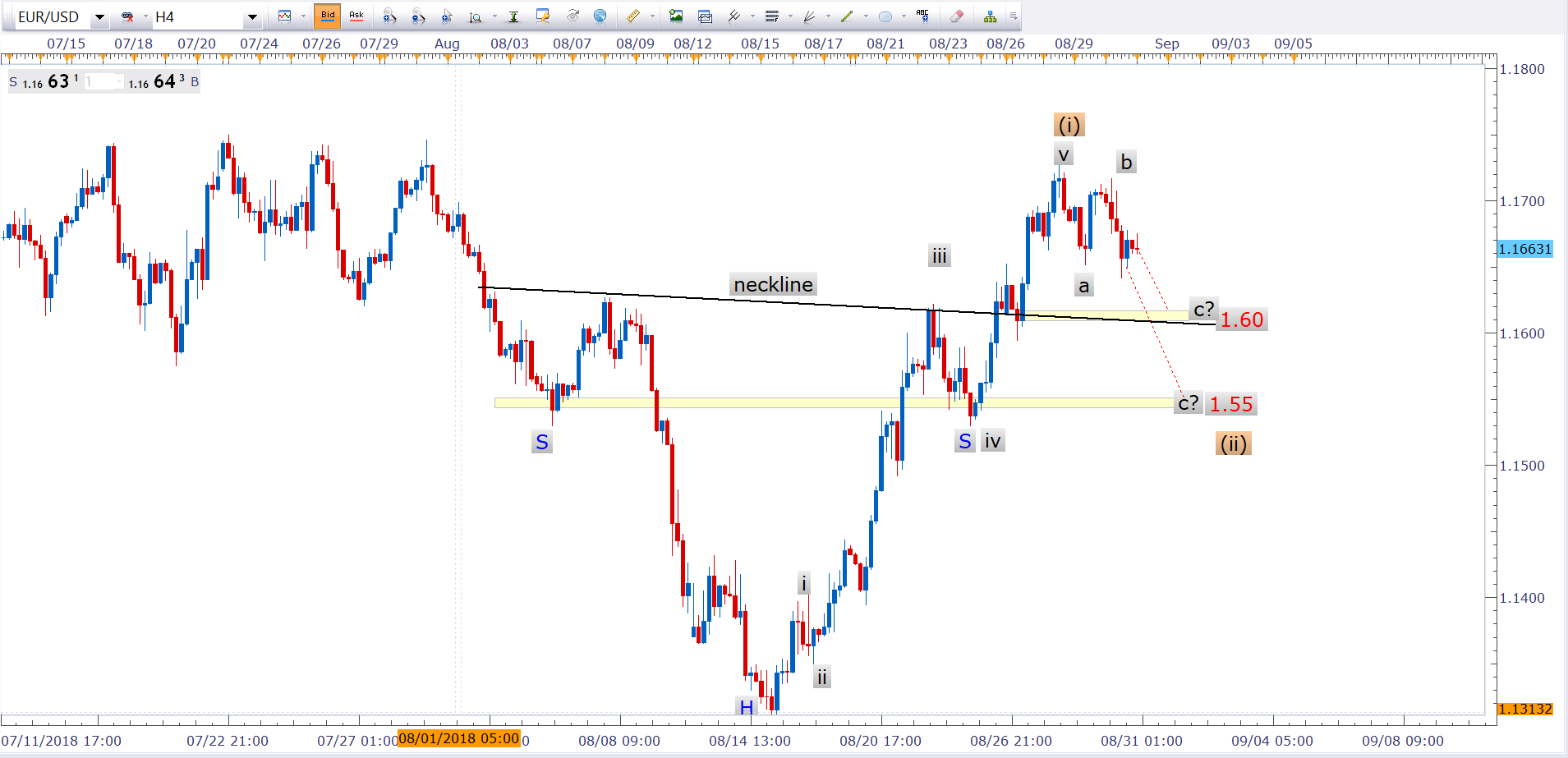The image size is (1568, 758).
Task: Click the 'neckline' chart label
Action: [x=773, y=284]
